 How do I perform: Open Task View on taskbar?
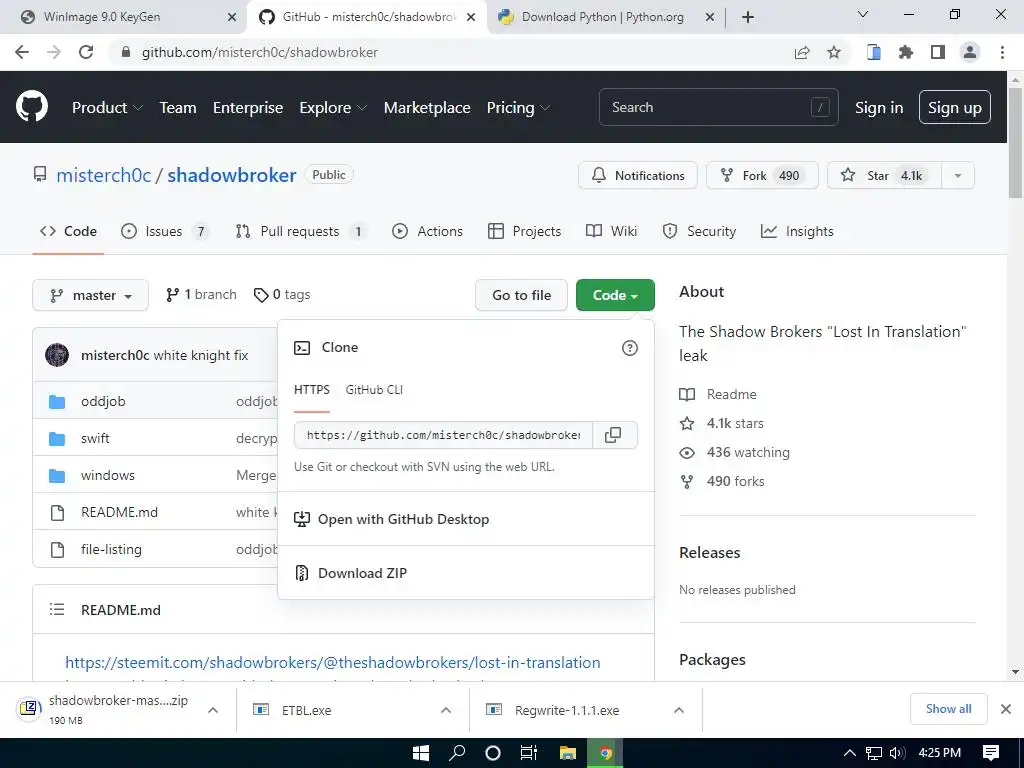pos(529,753)
